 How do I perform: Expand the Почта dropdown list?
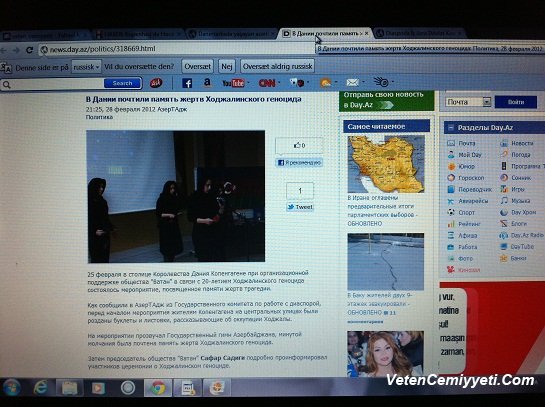click(487, 102)
